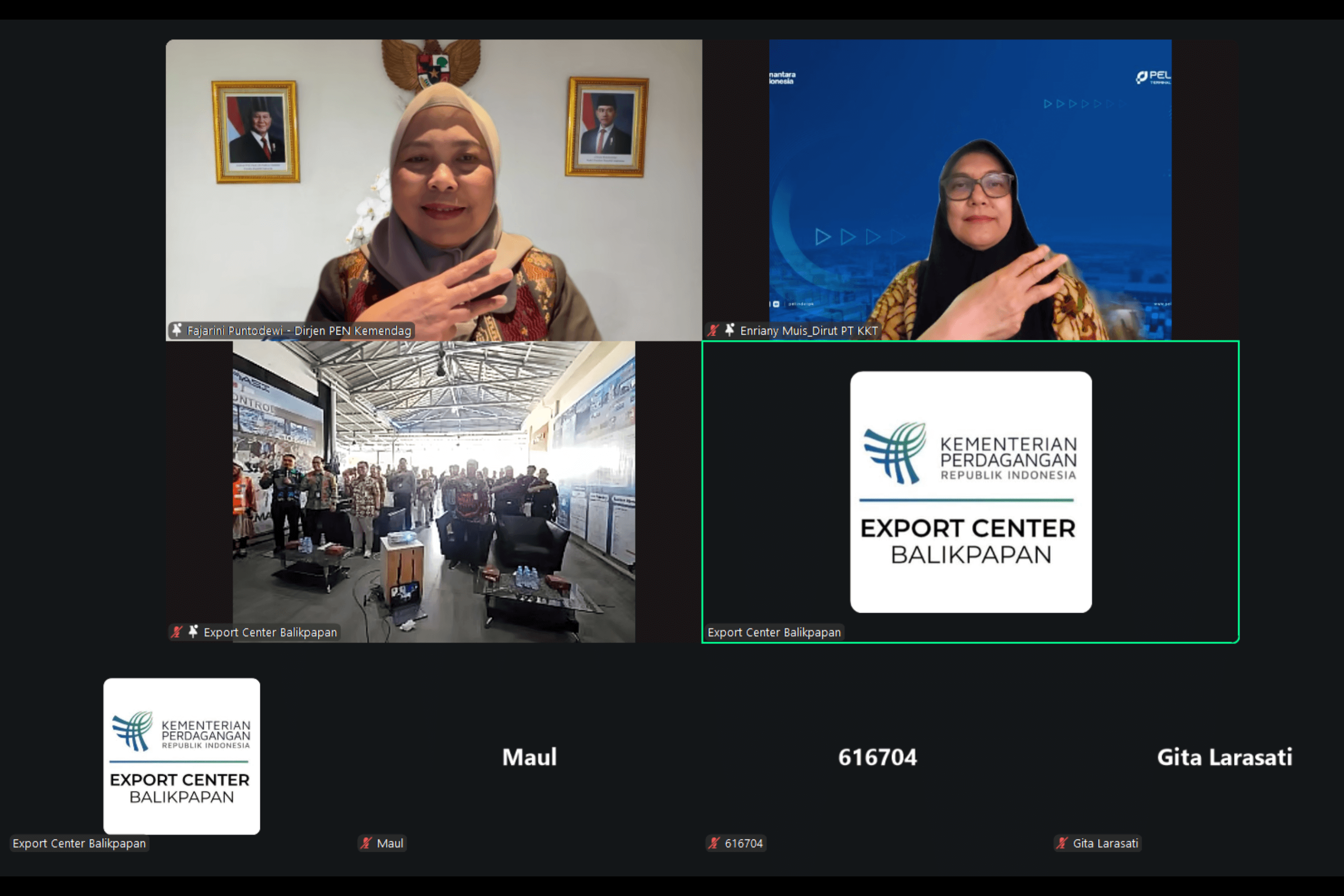This screenshot has height=896, width=1344.
Task: Click Maul's muted microphone icon
Action: tap(366, 843)
